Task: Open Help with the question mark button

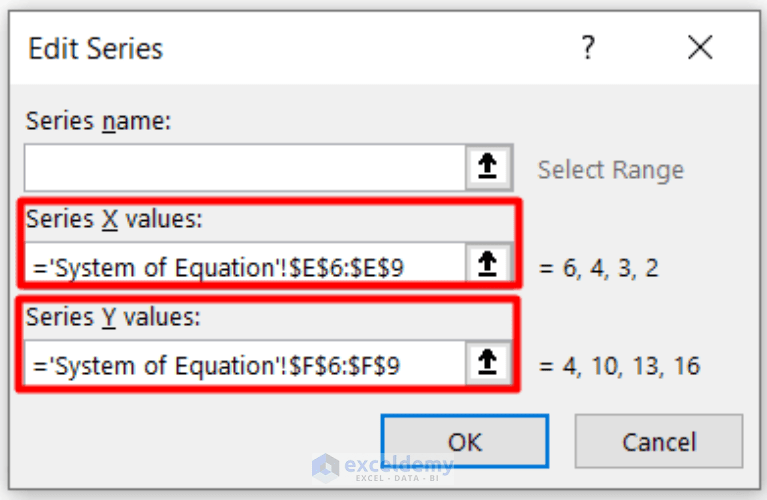Action: 588,47
